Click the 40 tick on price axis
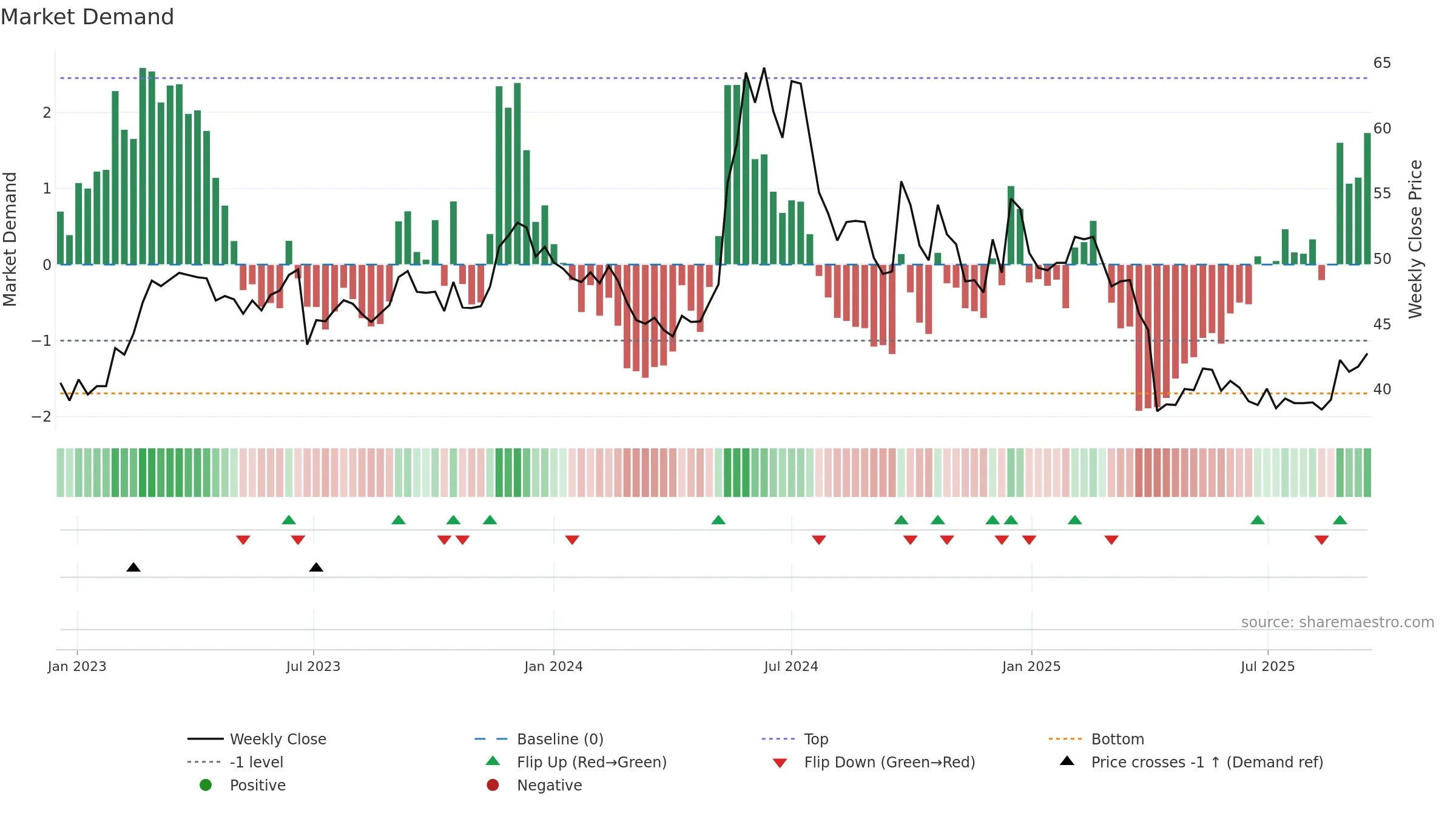Screen dimensions: 1456x819 (1382, 389)
